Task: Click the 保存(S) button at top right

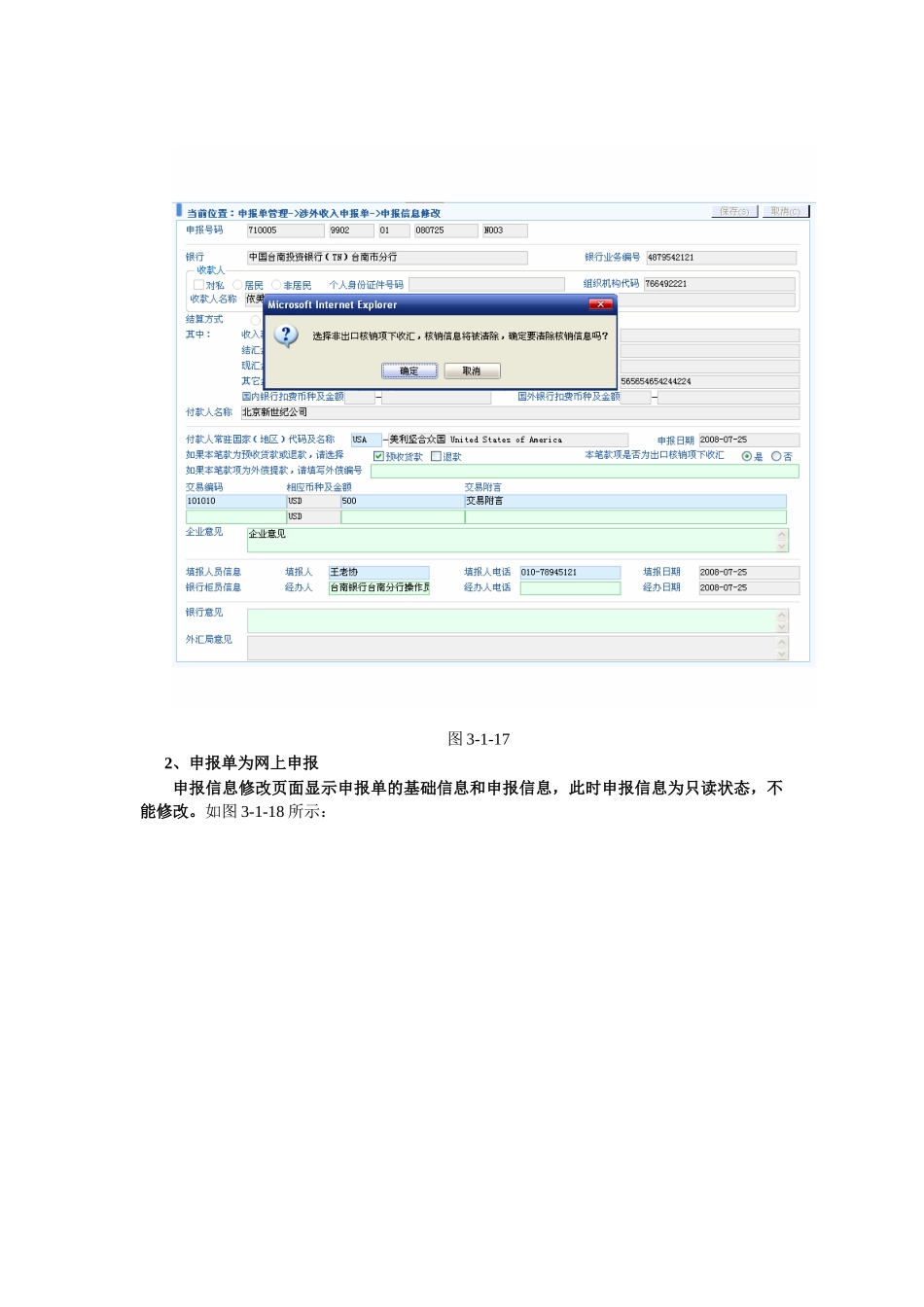Action: pos(735,211)
